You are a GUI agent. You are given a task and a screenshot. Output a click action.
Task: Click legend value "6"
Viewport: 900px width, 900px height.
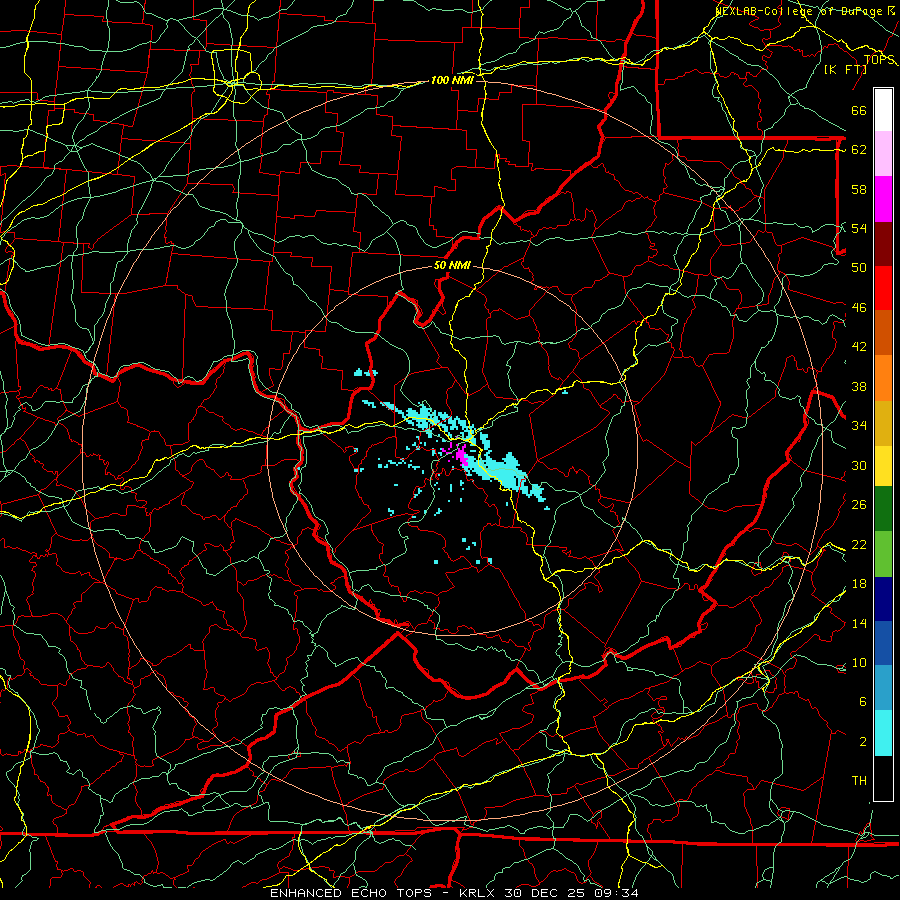(862, 701)
